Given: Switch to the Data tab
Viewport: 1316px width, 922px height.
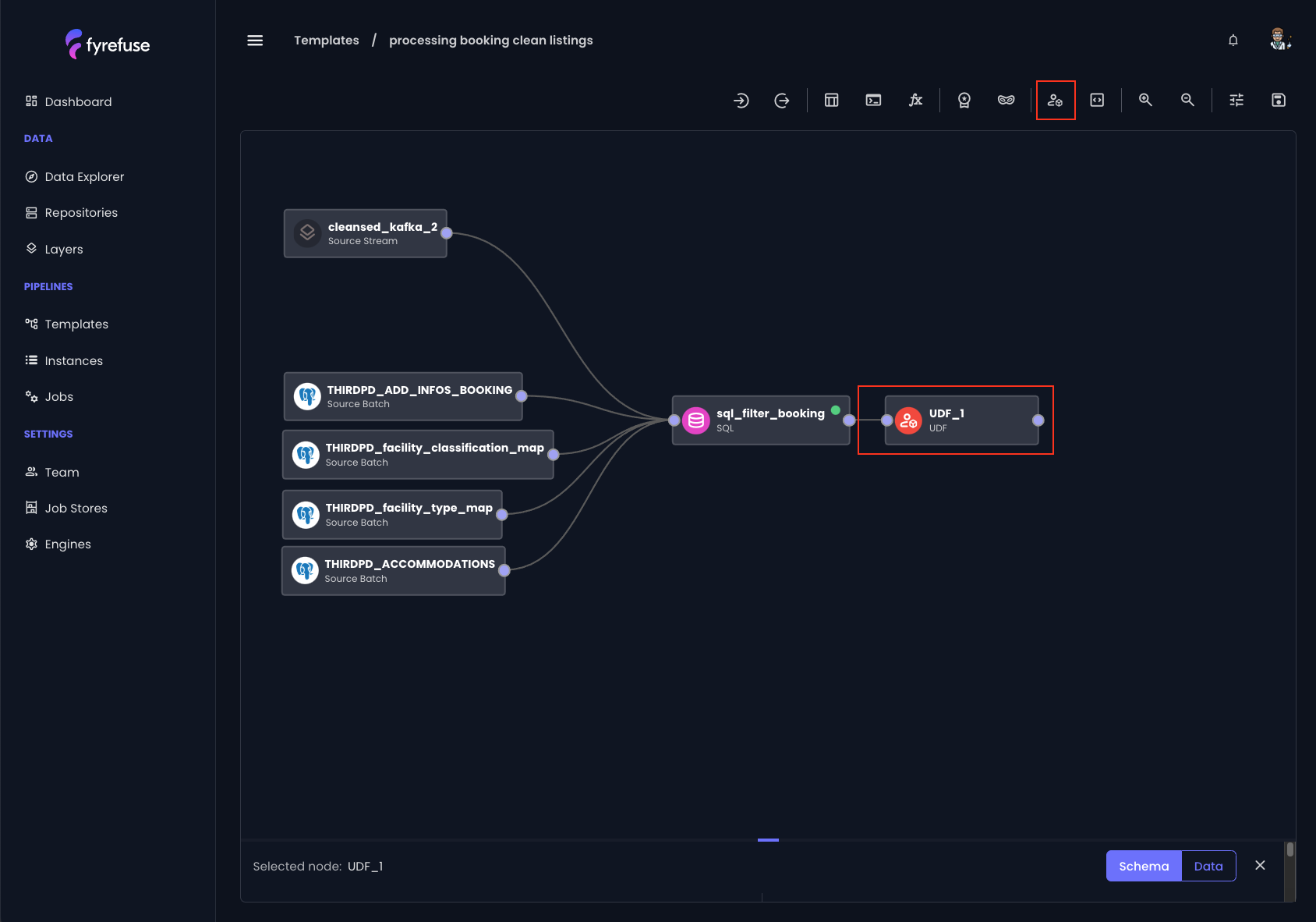Looking at the screenshot, I should pyautogui.click(x=1208, y=866).
